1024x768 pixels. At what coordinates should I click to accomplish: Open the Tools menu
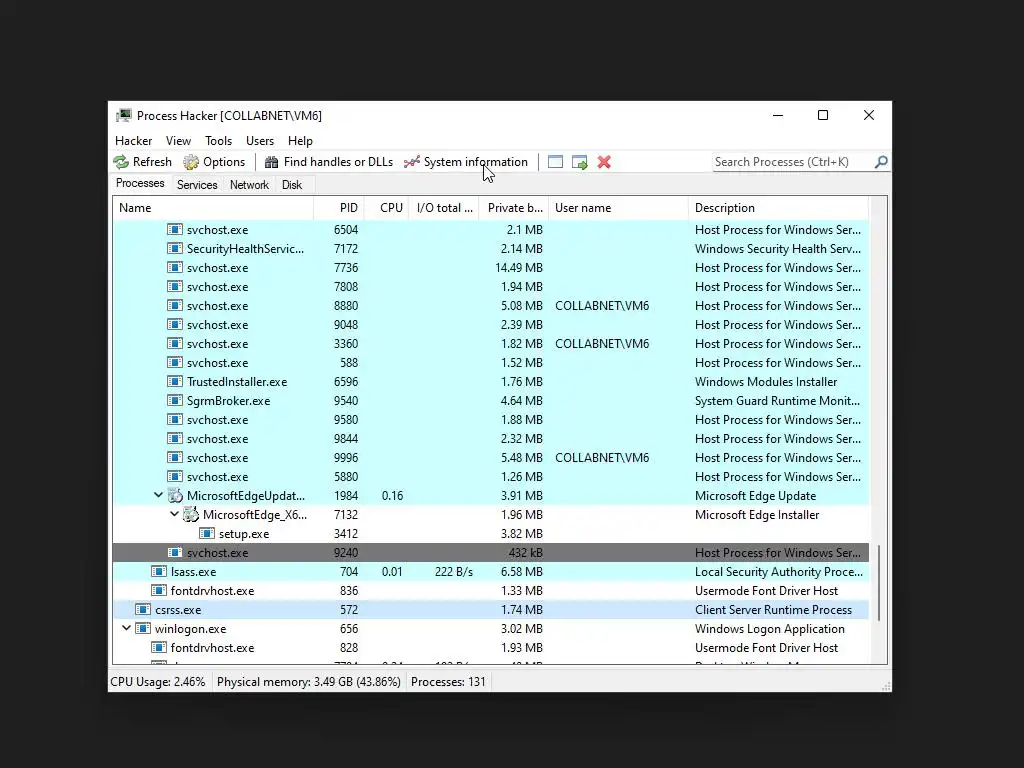218,140
